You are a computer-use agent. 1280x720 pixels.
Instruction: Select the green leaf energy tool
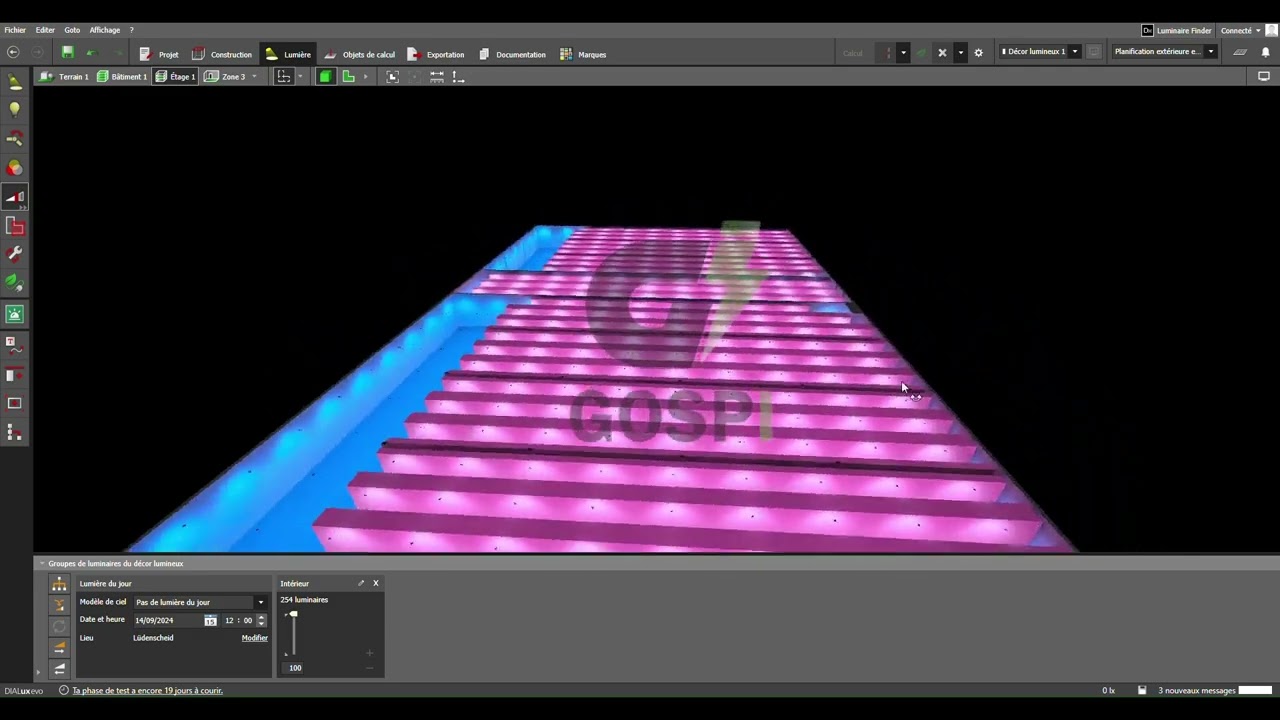15,283
